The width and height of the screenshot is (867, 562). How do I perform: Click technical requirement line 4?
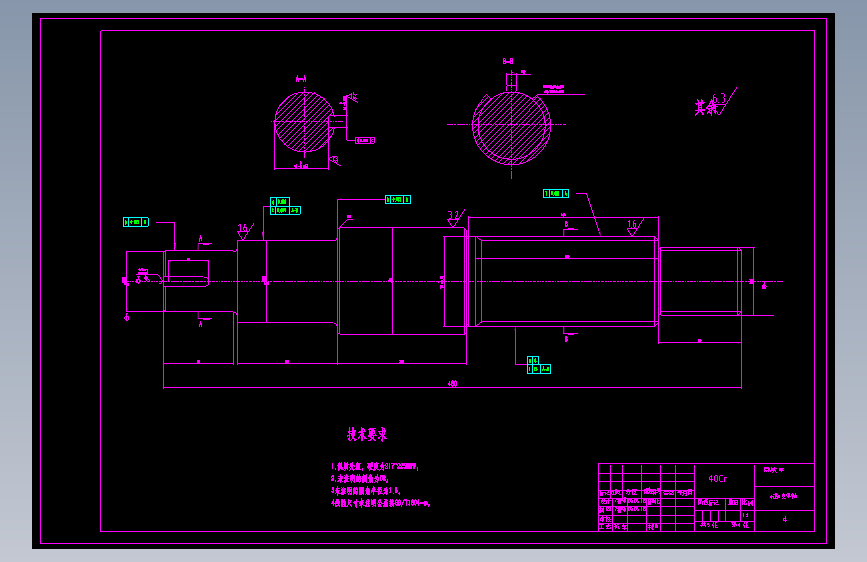pyautogui.click(x=380, y=503)
